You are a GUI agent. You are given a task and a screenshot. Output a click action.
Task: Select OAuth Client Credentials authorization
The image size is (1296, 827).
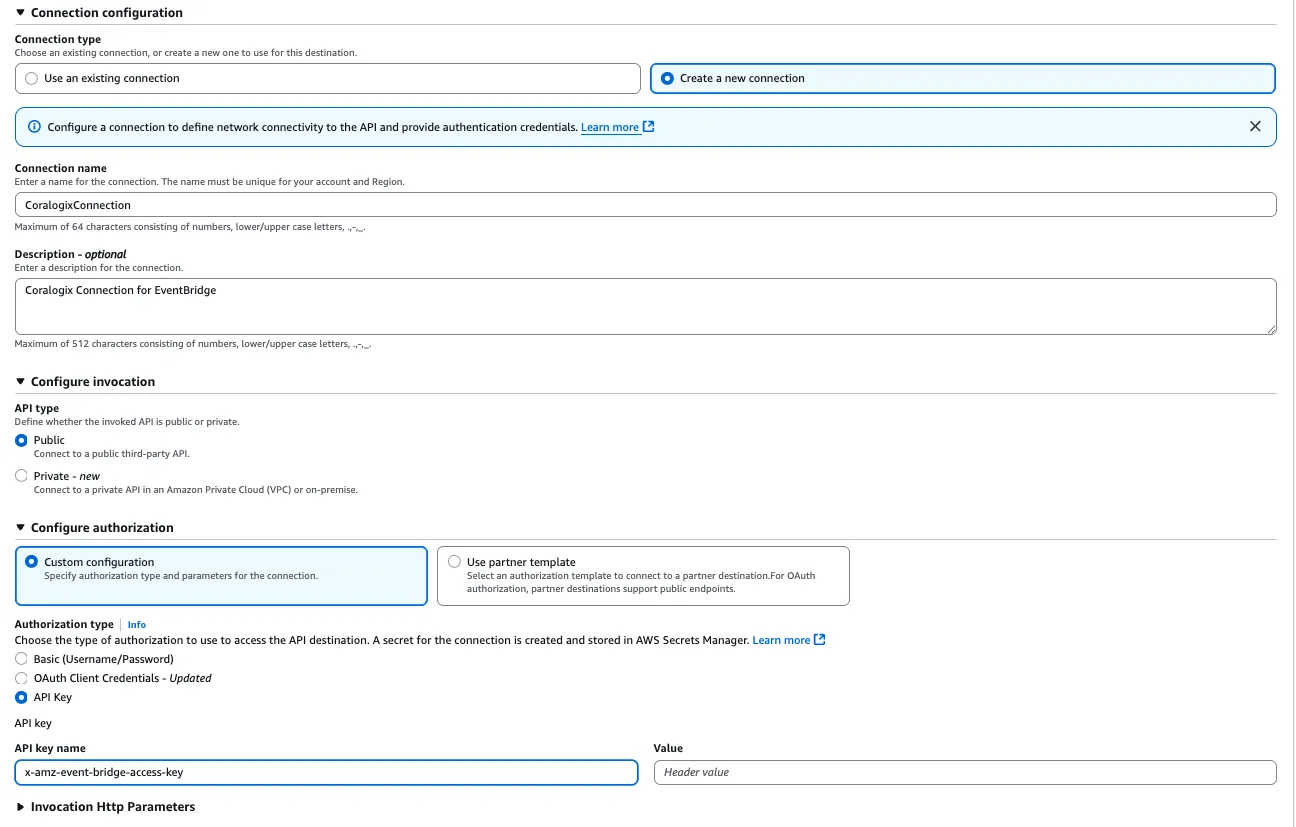coord(21,678)
